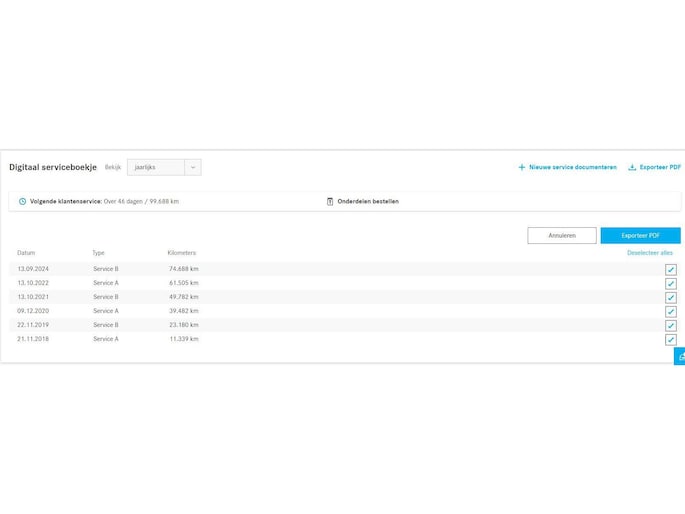Click the plus icon for Nieuwe service documenteren

tap(521, 167)
